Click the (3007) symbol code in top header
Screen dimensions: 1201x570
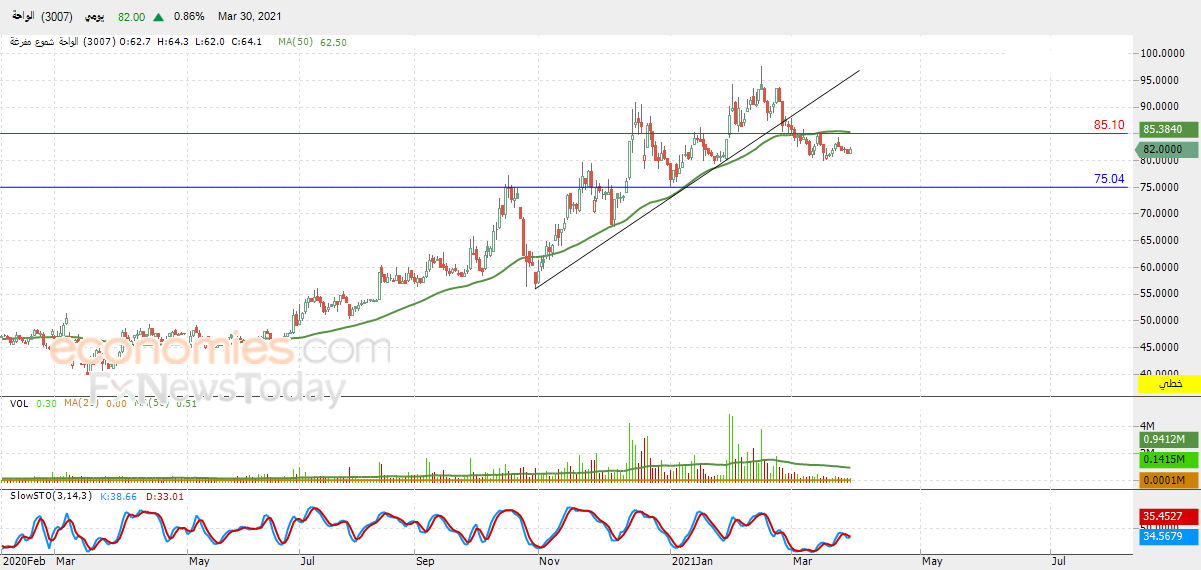pos(57,17)
